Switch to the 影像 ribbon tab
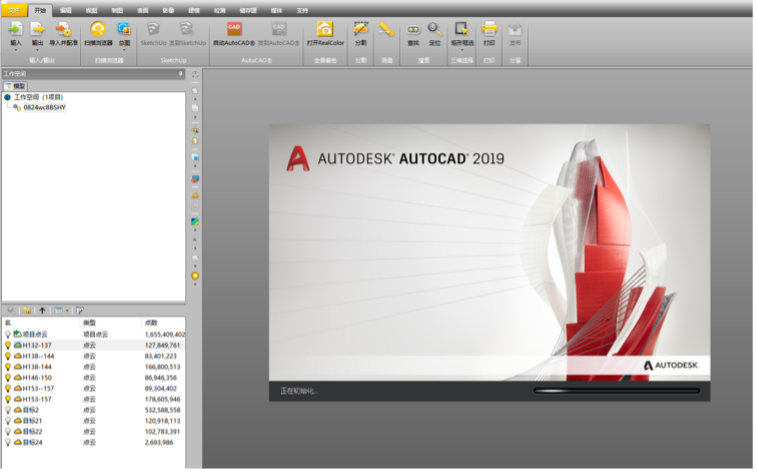Viewport: 757px width, 473px height. [x=168, y=10]
